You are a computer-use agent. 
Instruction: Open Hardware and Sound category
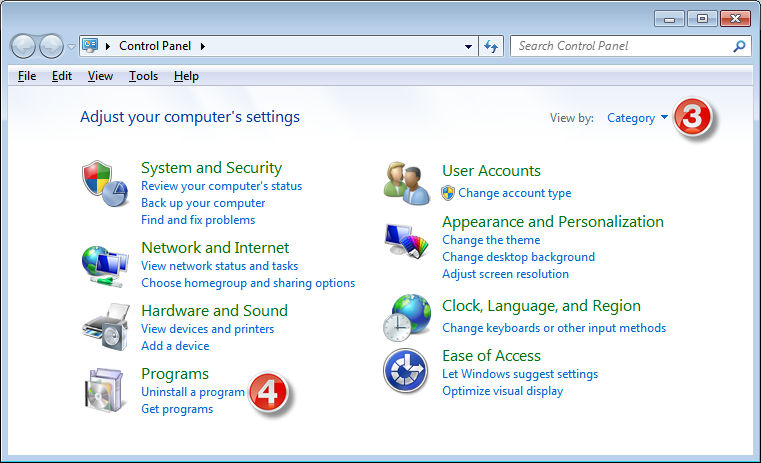[215, 311]
